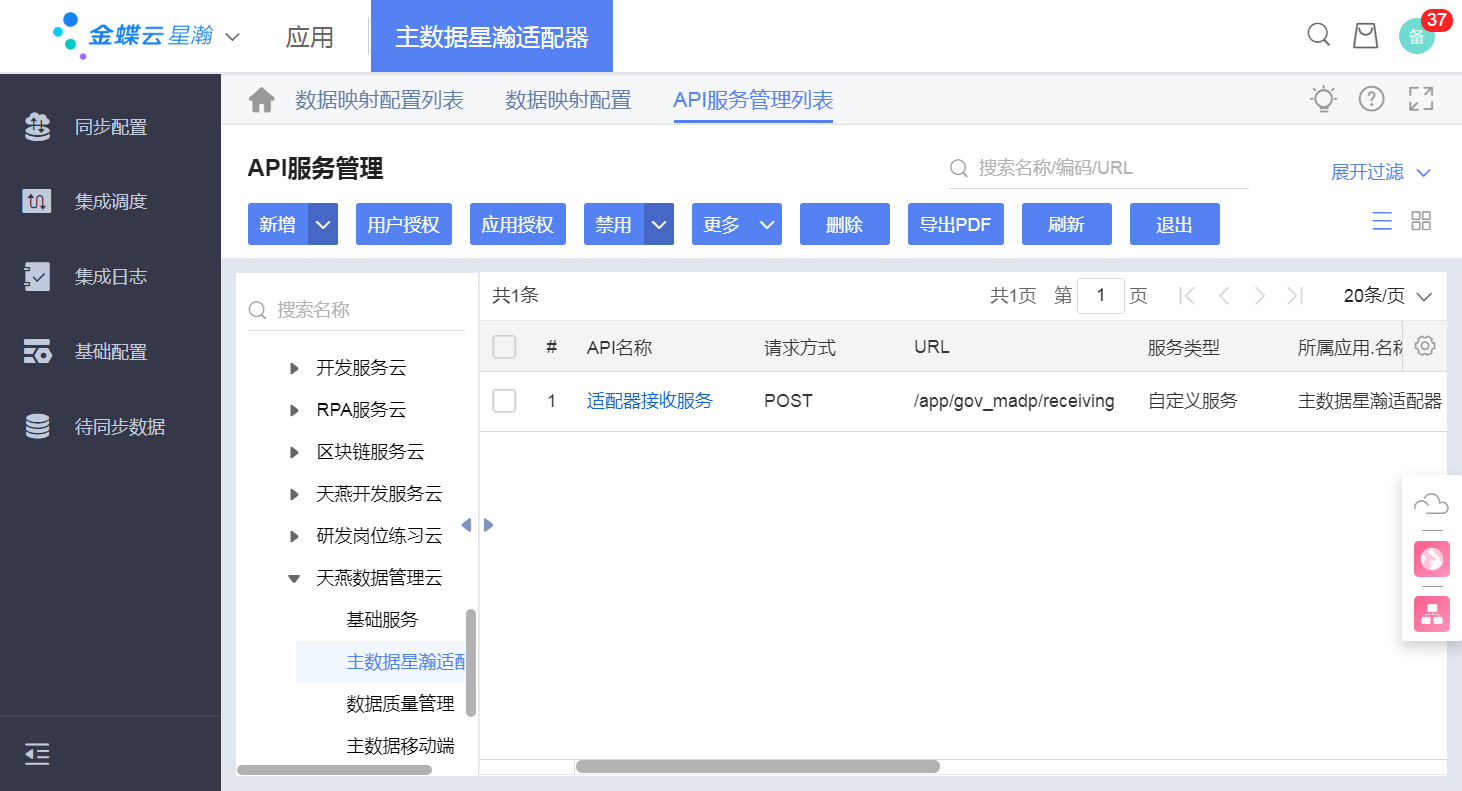The image size is (1462, 791).
Task: Switch to 数据映射配置列表 tab
Action: (x=379, y=100)
